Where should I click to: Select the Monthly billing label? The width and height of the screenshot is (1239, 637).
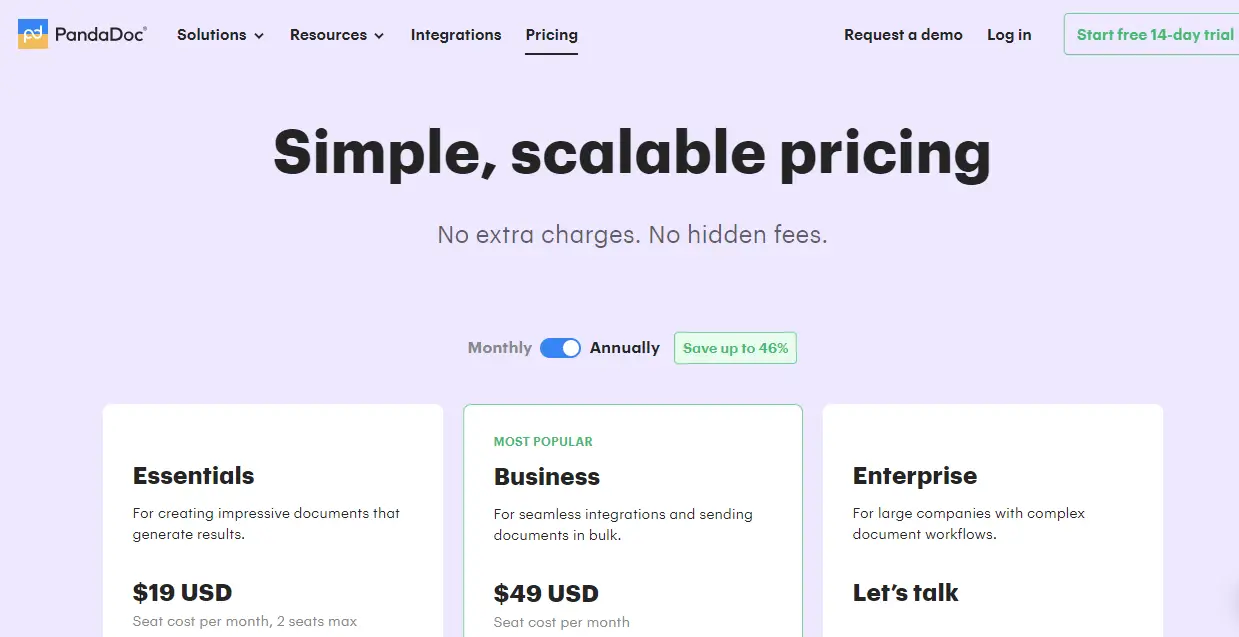click(500, 348)
